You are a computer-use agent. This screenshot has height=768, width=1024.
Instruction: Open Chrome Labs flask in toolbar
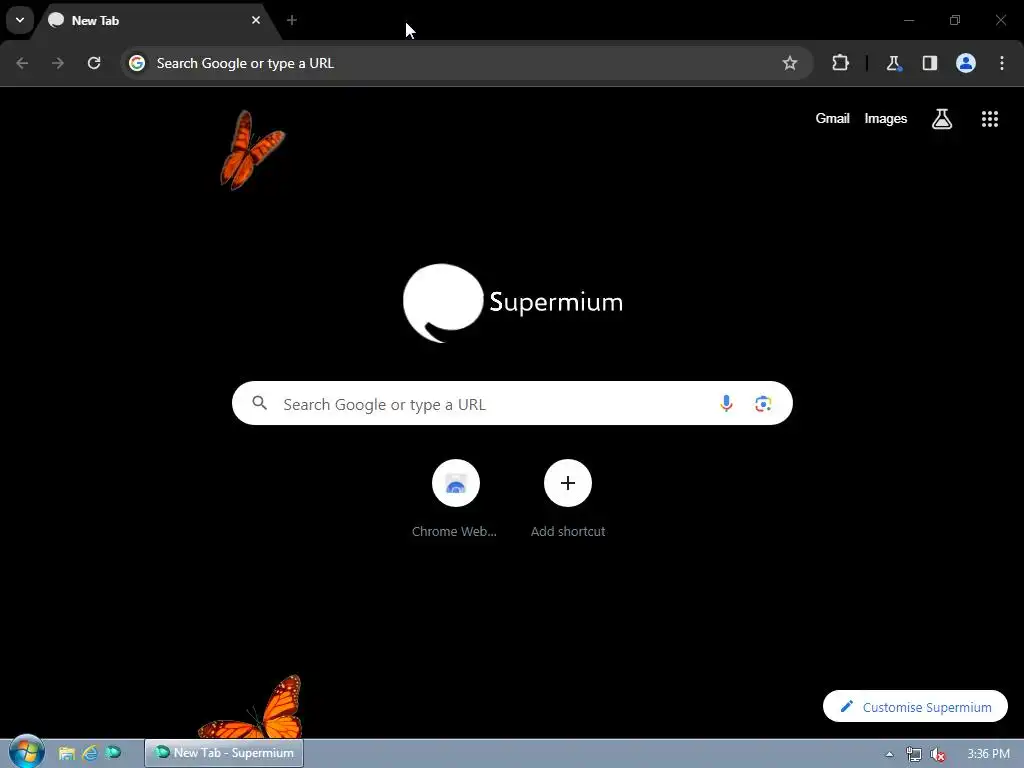(x=893, y=63)
